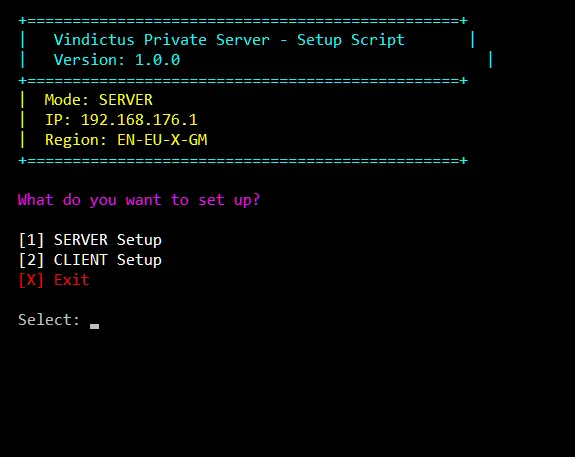The width and height of the screenshot is (575, 457).
Task: Click the Mode: SERVER status line
Action: coord(99,100)
